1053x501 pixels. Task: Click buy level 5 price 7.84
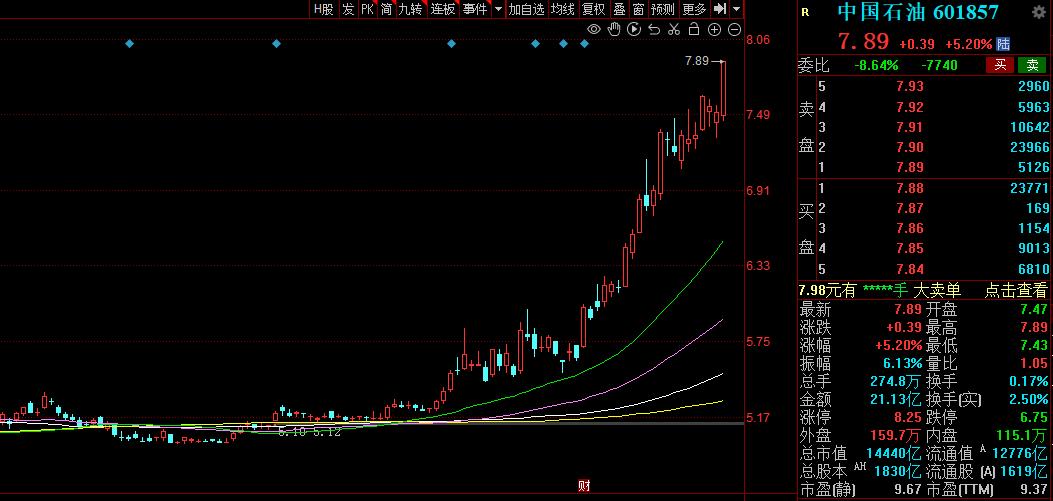(x=909, y=269)
